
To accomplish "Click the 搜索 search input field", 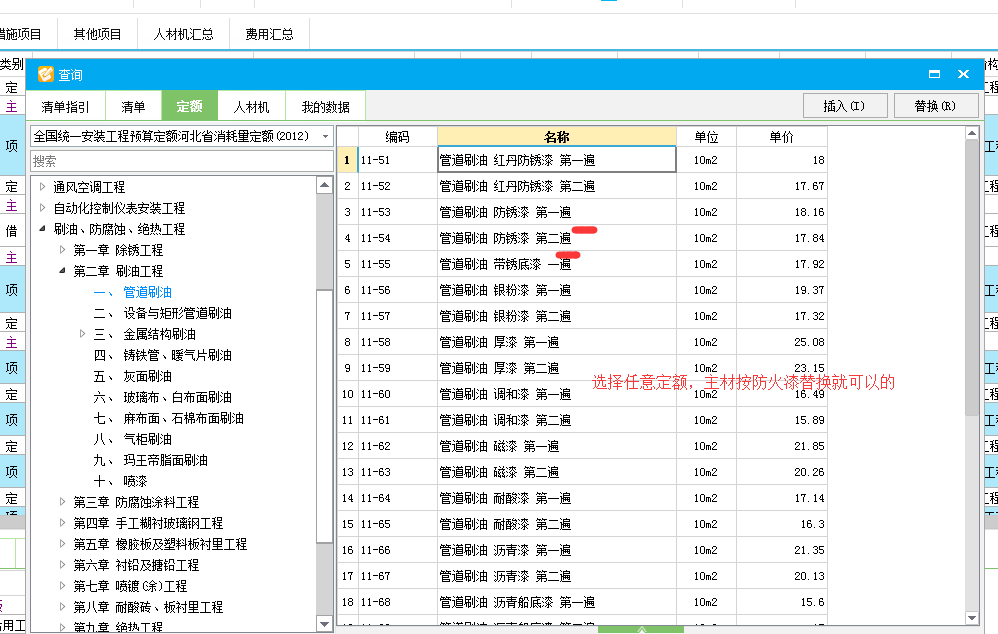I will click(182, 161).
